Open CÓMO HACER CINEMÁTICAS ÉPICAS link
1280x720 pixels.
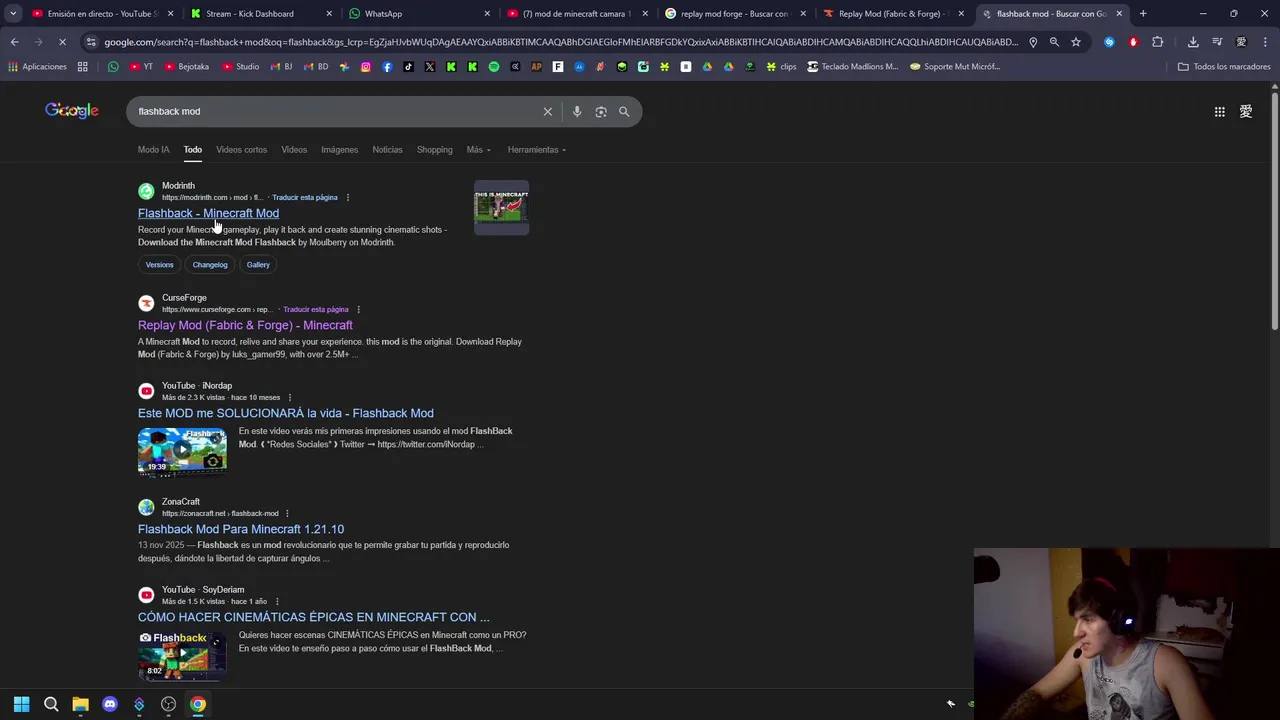[314, 617]
